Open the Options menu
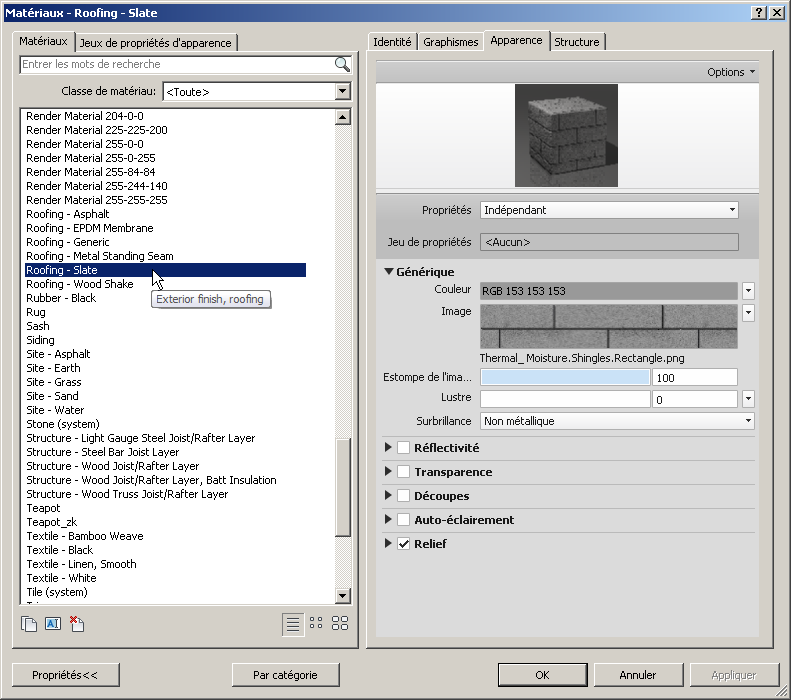 (x=730, y=72)
